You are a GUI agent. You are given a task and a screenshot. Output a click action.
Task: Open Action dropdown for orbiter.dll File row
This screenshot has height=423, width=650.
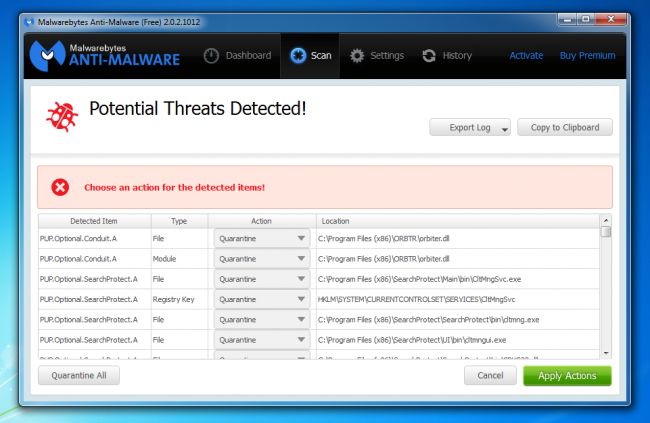[262, 238]
